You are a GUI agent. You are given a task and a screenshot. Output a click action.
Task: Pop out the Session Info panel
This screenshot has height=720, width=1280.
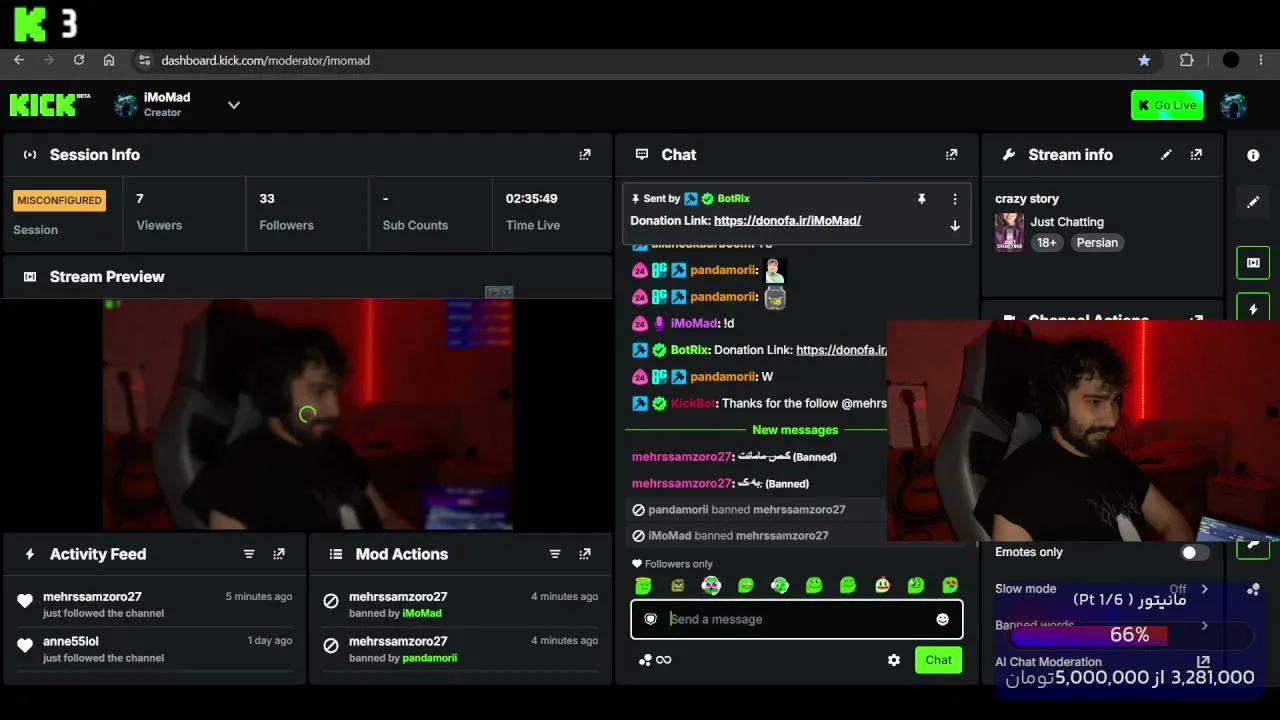pos(585,155)
